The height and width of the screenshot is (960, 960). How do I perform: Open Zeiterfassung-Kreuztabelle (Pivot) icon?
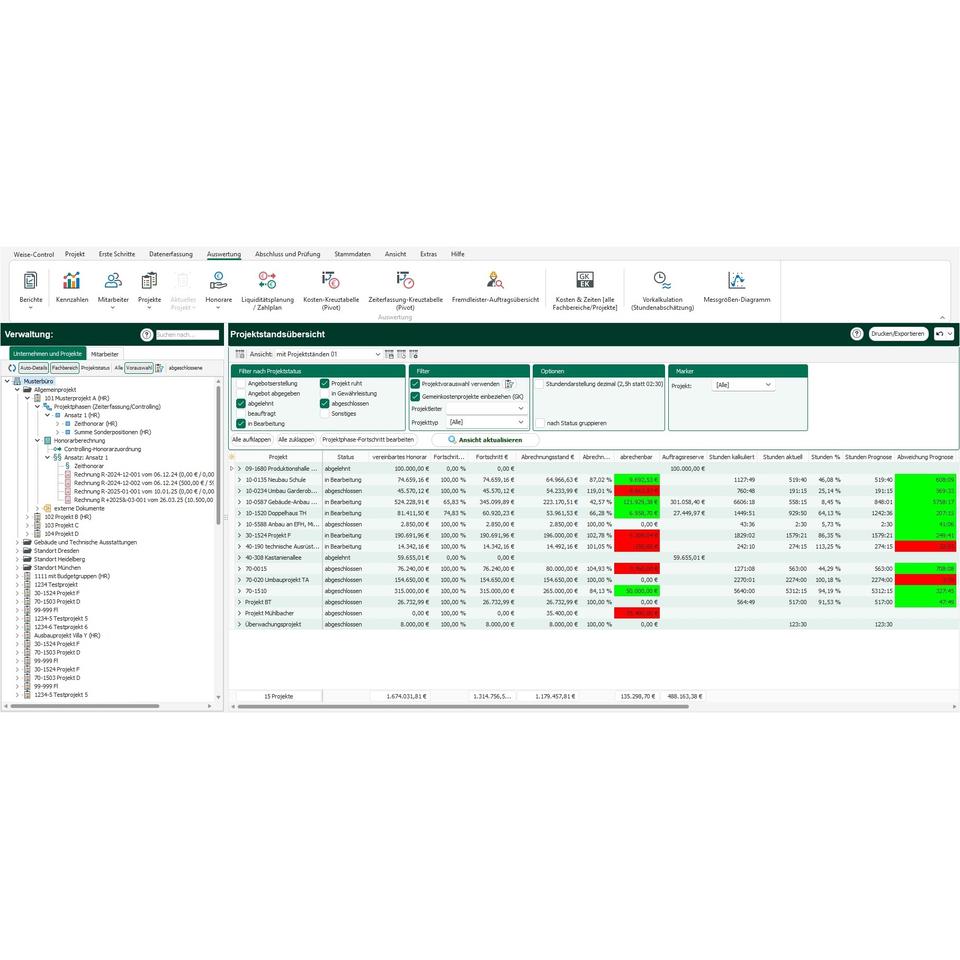(x=405, y=281)
